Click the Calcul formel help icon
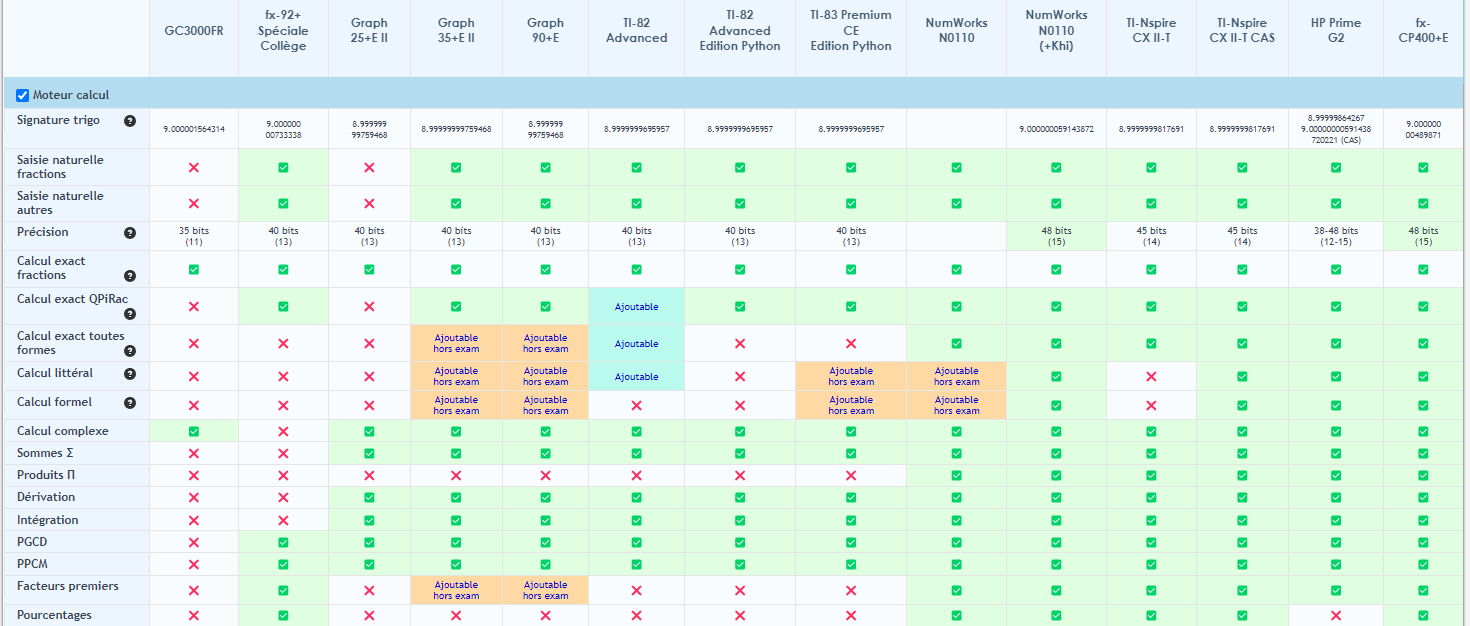1470x626 pixels. coord(130,403)
